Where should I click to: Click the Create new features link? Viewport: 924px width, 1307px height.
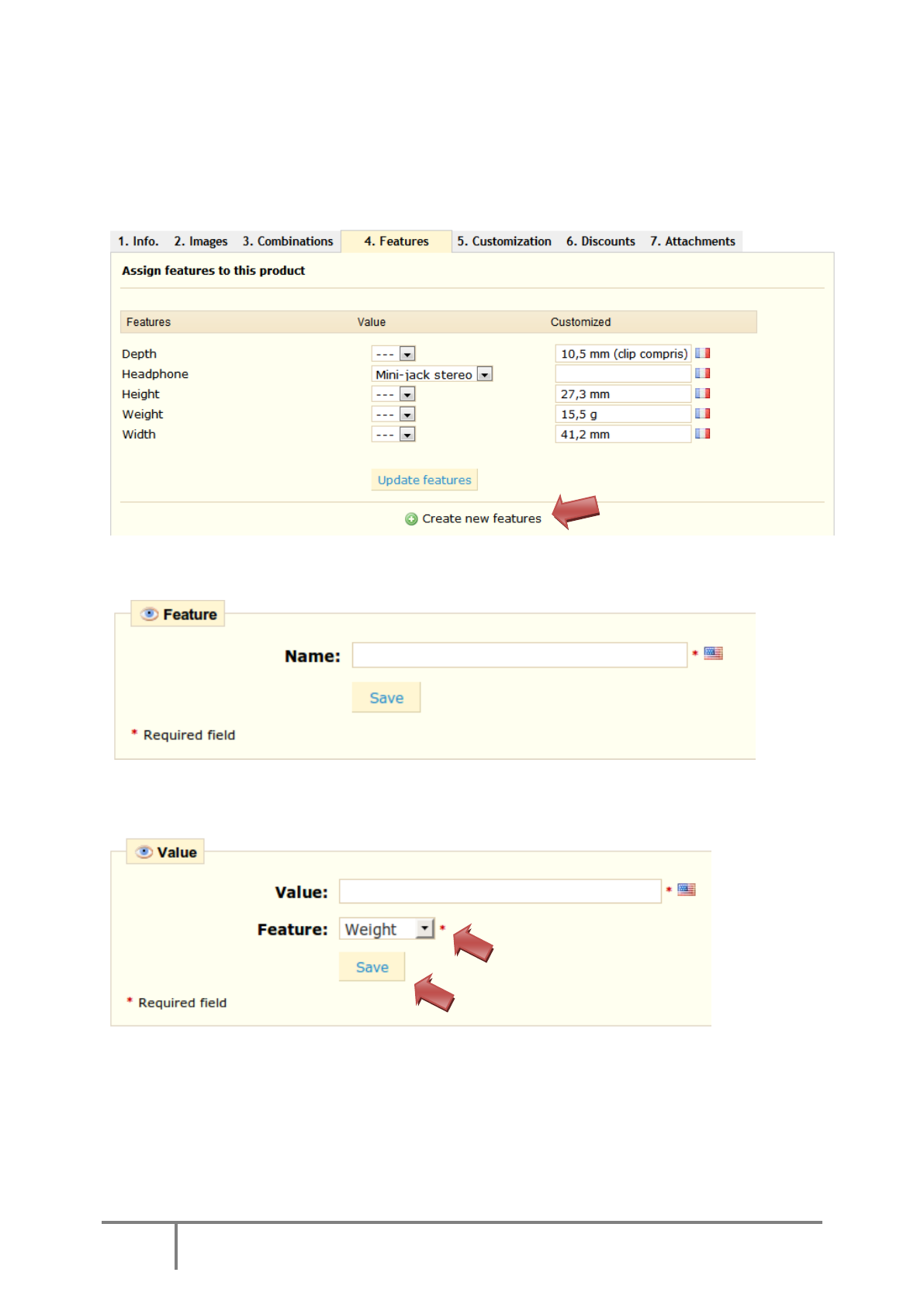[x=482, y=518]
